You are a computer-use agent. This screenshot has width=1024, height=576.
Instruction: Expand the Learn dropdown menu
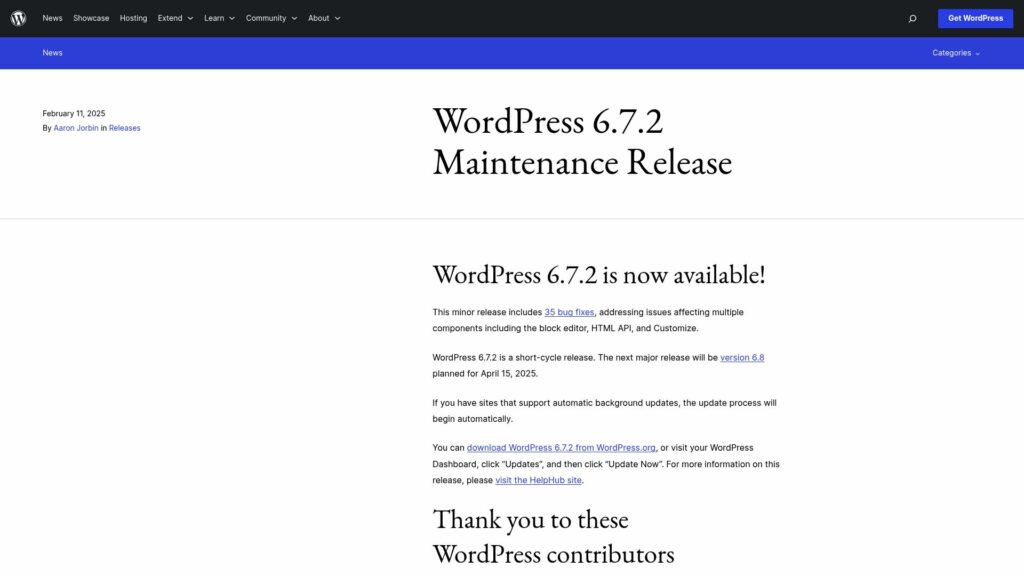pyautogui.click(x=219, y=18)
